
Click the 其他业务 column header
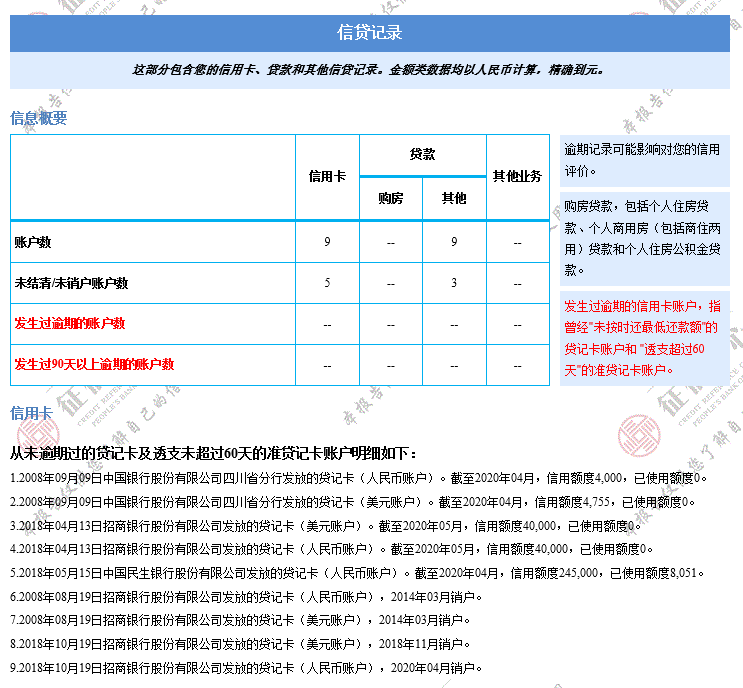pyautogui.click(x=517, y=176)
